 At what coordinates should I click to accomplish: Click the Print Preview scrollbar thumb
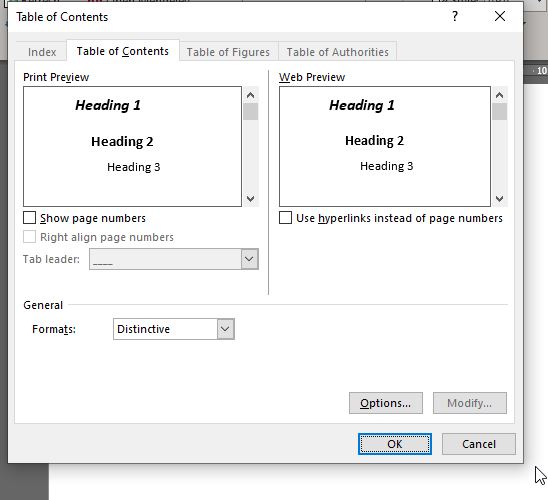click(251, 112)
